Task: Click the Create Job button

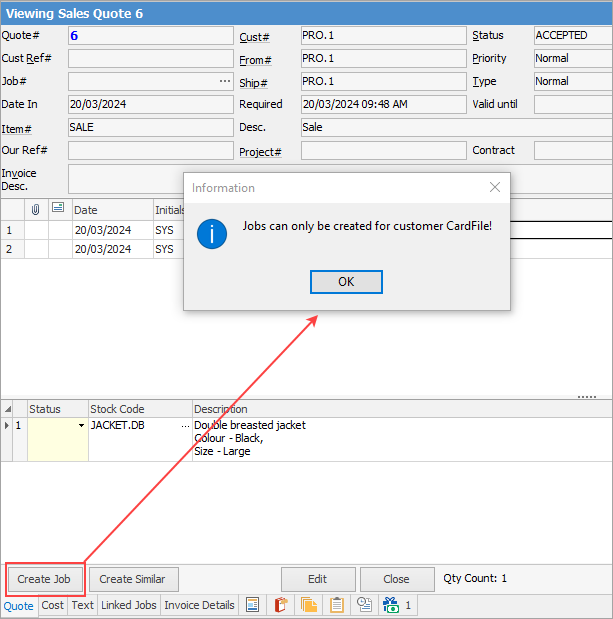Action: coord(44,579)
